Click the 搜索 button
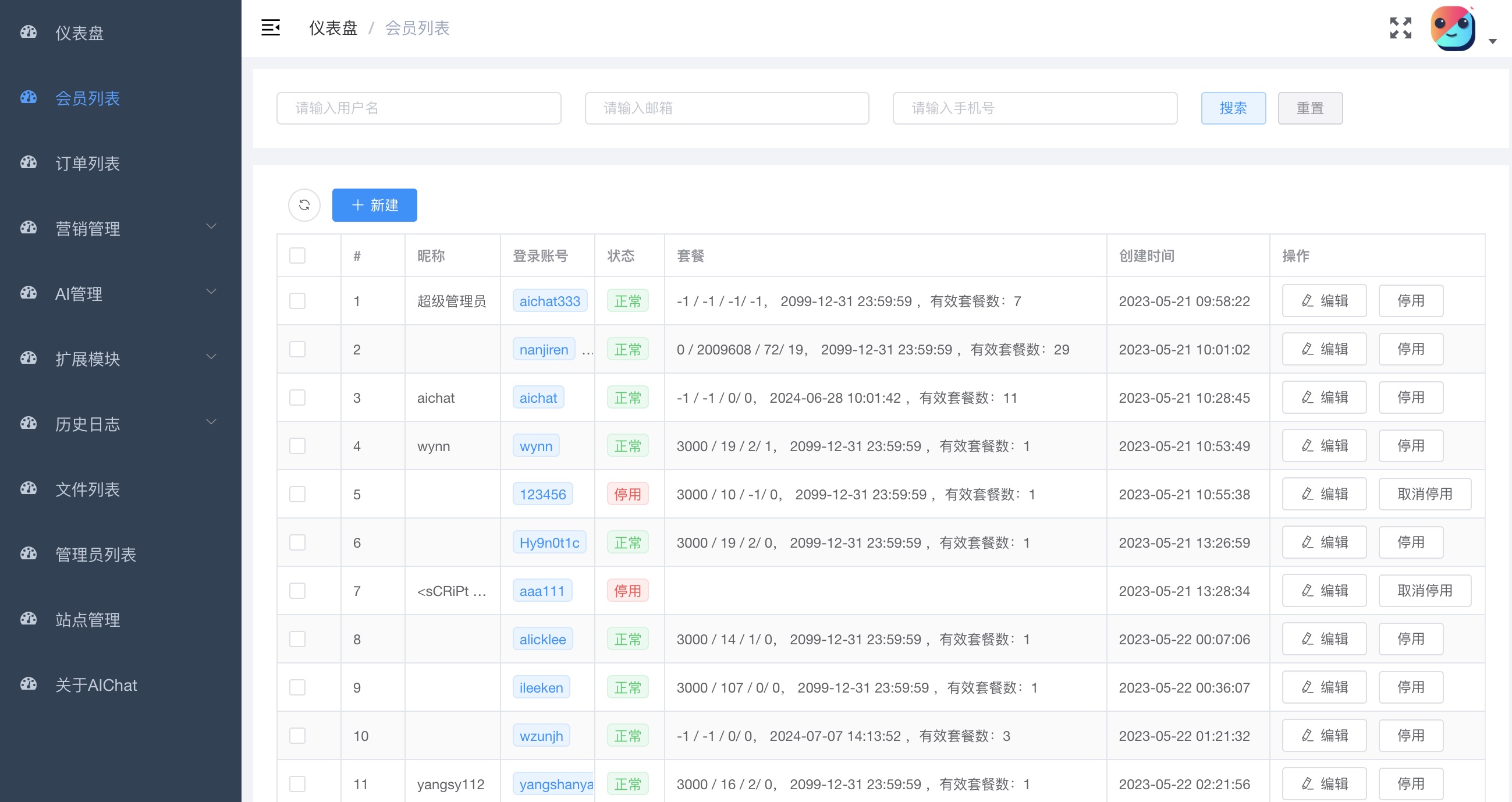Image resolution: width=1512 pixels, height=802 pixels. coord(1233,108)
